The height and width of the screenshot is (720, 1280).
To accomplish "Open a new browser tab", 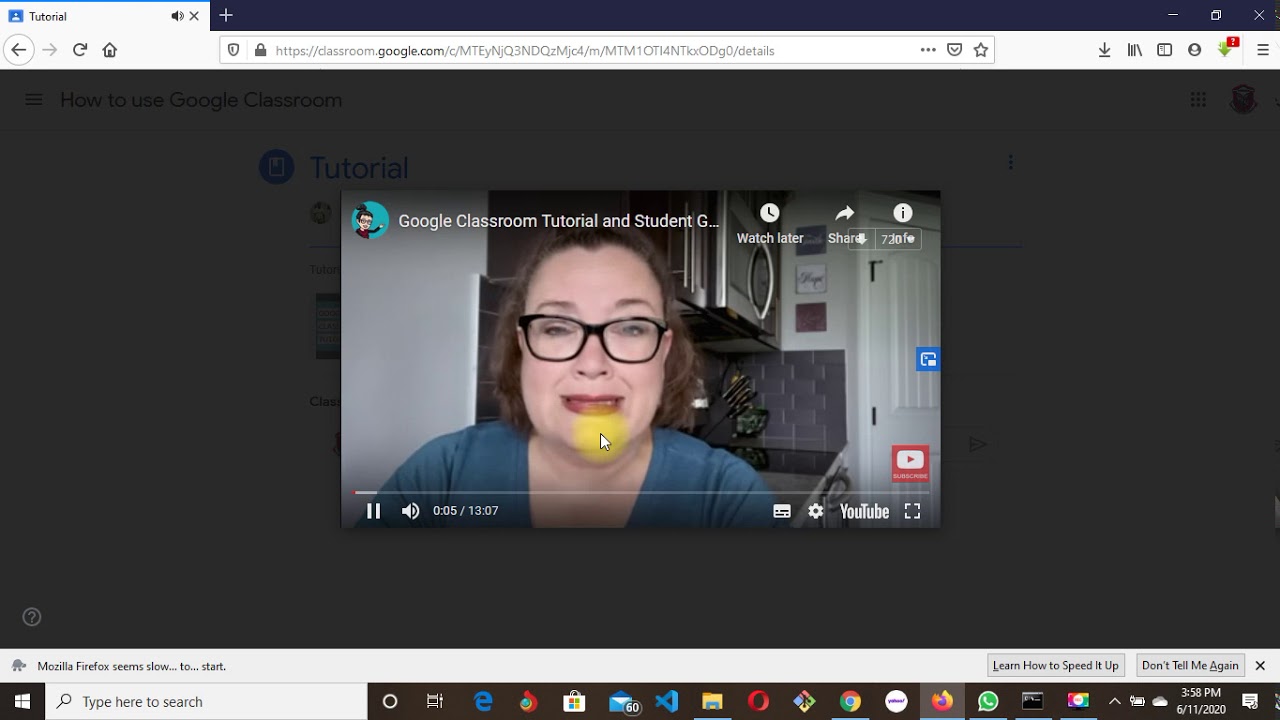I will pyautogui.click(x=226, y=15).
